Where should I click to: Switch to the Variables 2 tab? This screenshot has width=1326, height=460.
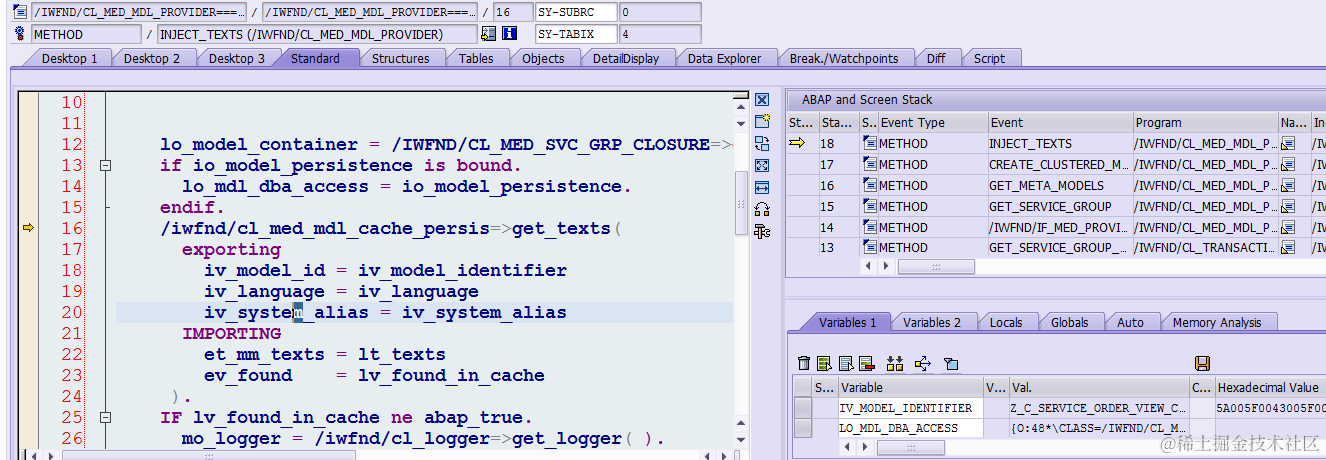pyautogui.click(x=932, y=322)
